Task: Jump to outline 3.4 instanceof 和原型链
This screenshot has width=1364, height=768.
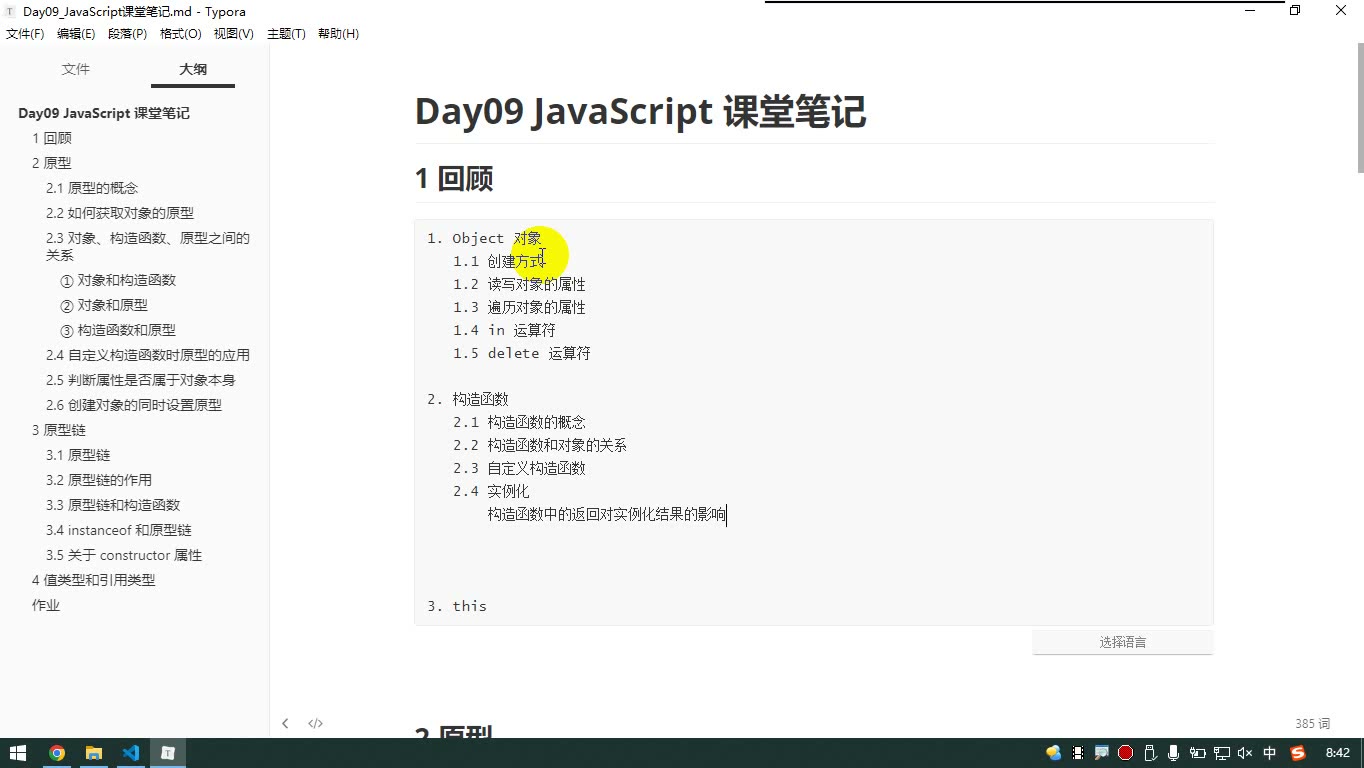Action: click(x=119, y=530)
